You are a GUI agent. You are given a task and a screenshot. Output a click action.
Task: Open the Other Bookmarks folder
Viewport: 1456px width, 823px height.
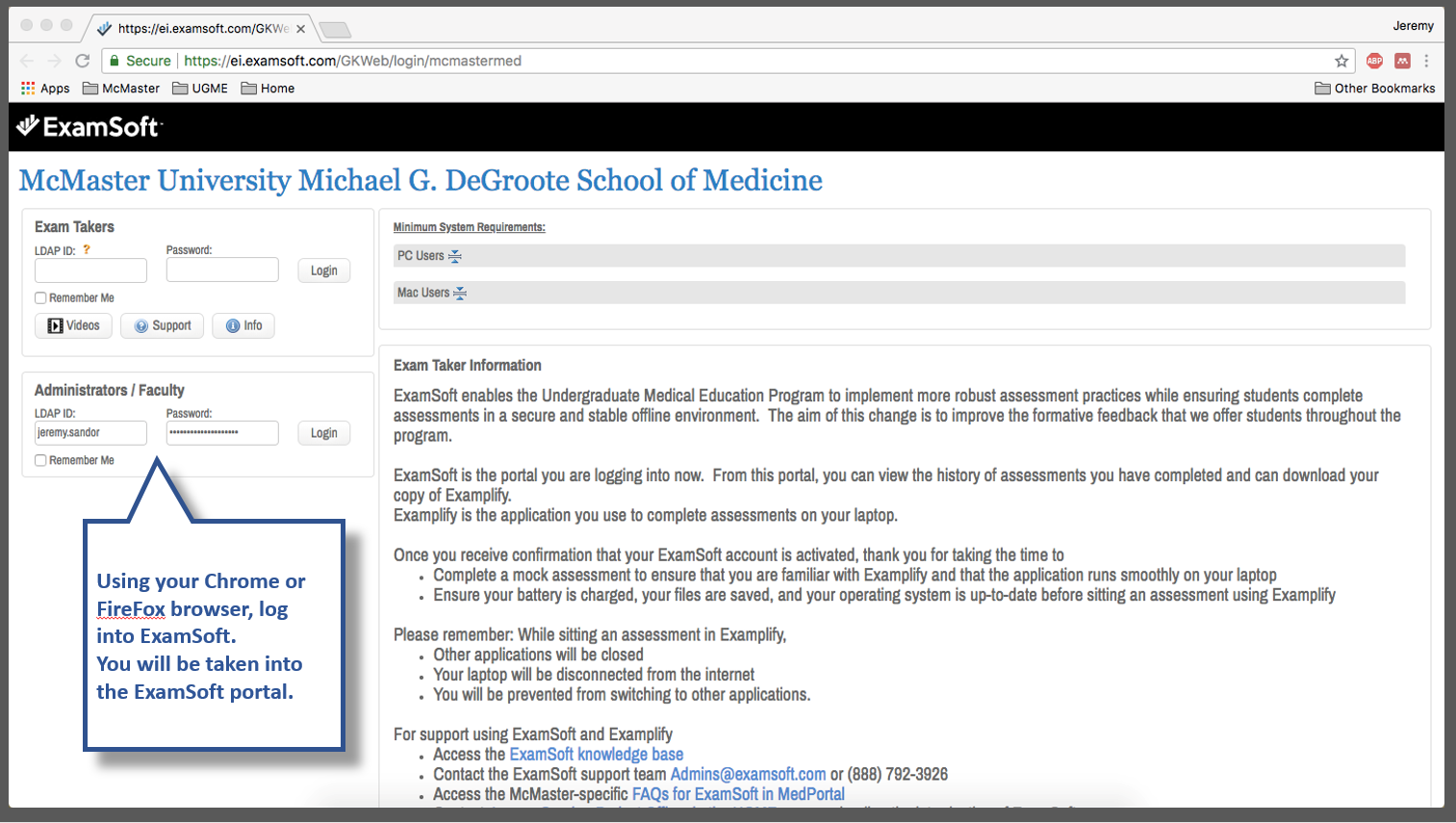[x=1375, y=88]
